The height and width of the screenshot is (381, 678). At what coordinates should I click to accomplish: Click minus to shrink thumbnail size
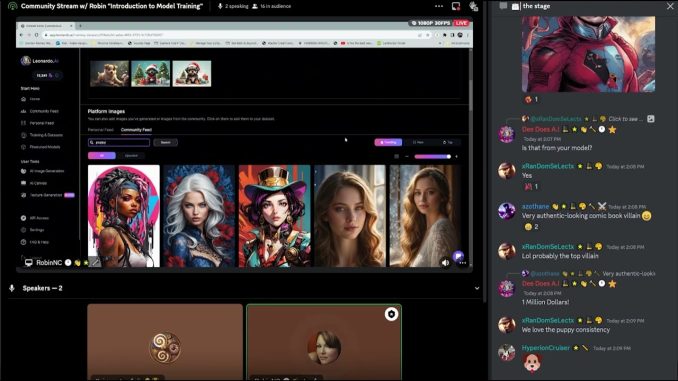407,157
